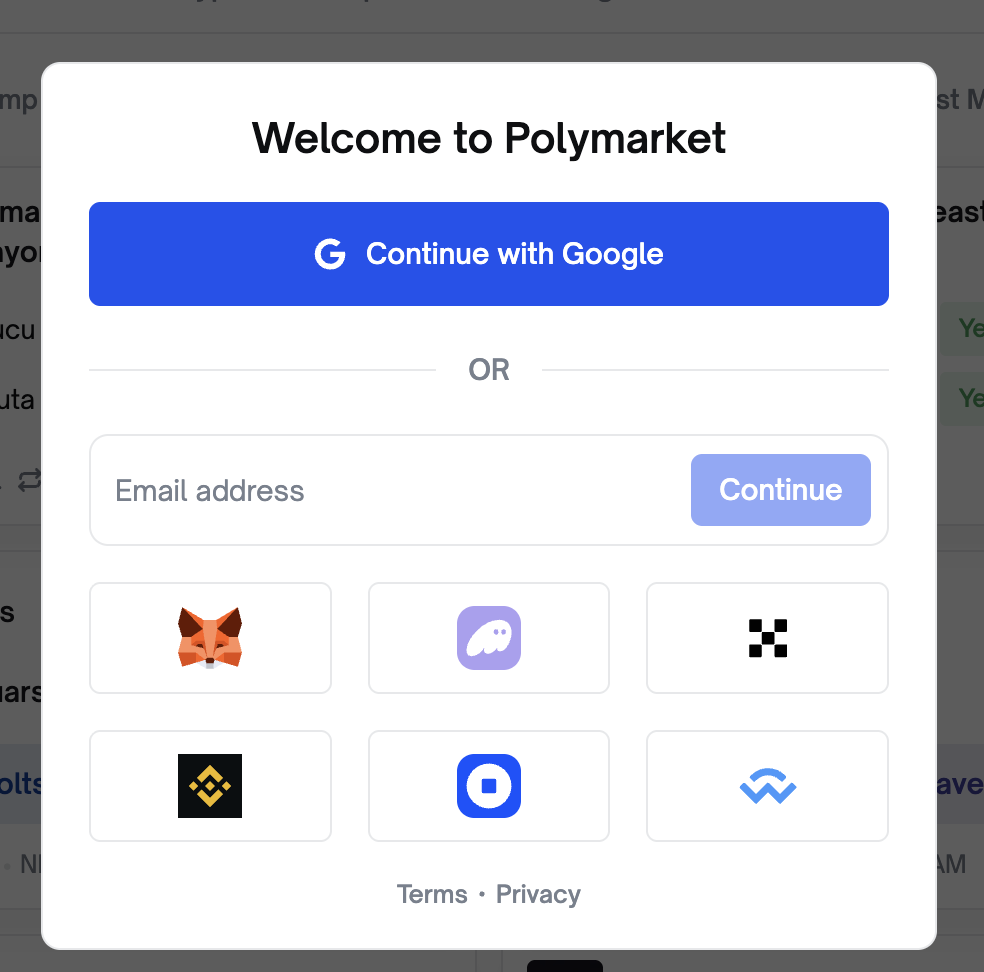Connect using the Binance wallet icon
The width and height of the screenshot is (984, 972).
click(x=210, y=786)
